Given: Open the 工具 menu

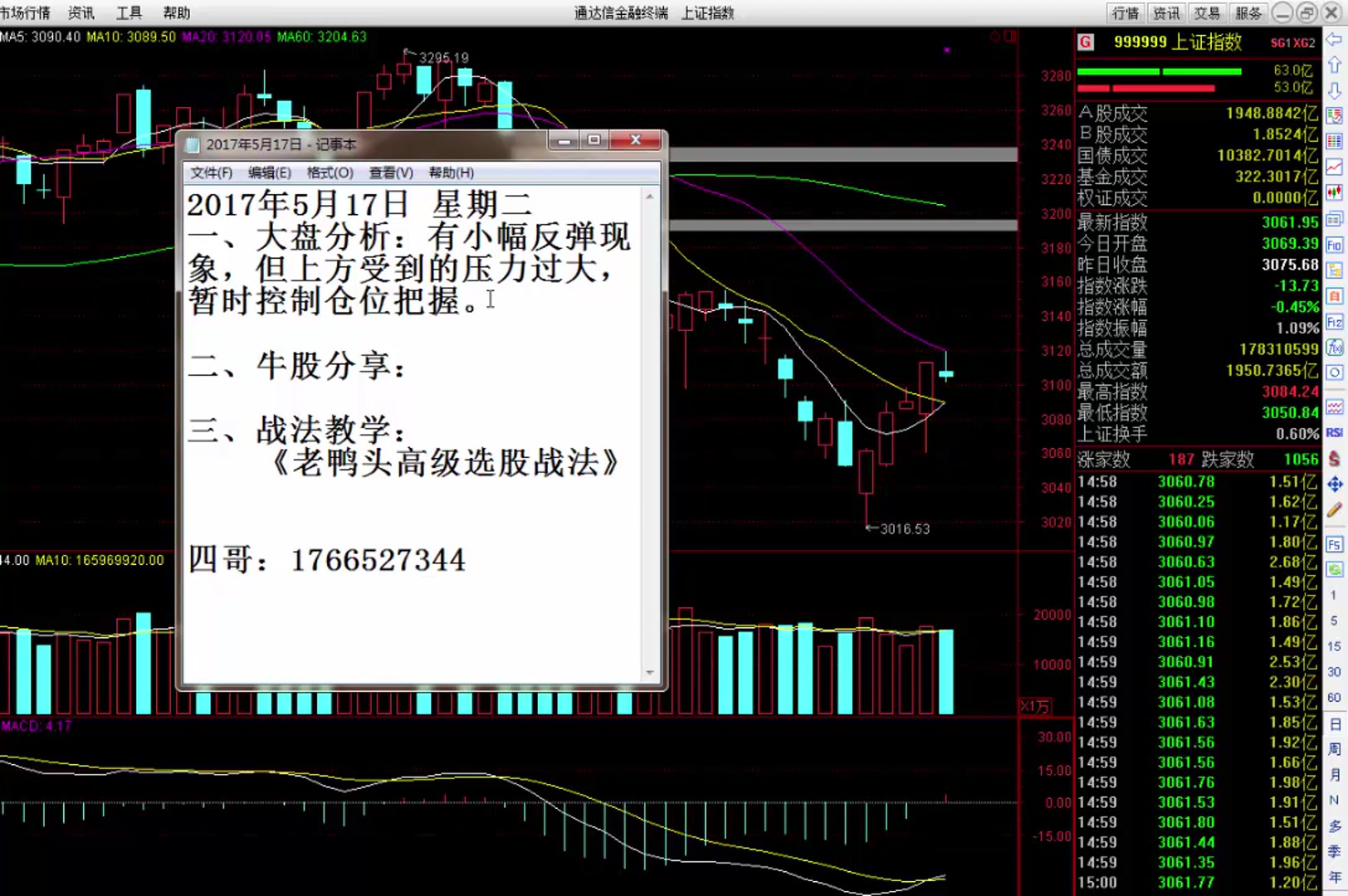Looking at the screenshot, I should click(x=129, y=12).
